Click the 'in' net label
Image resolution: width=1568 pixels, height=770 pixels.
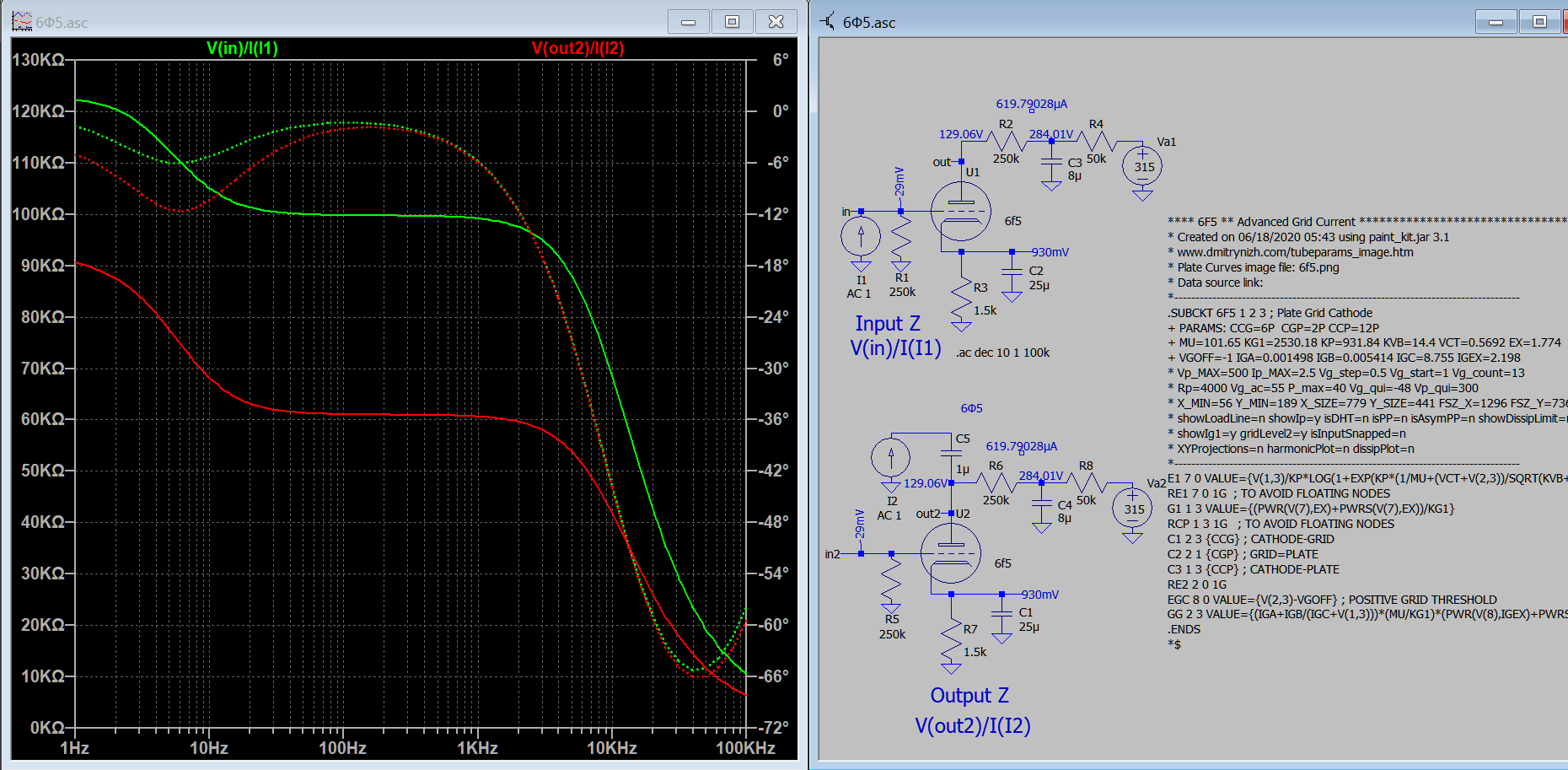click(x=846, y=212)
